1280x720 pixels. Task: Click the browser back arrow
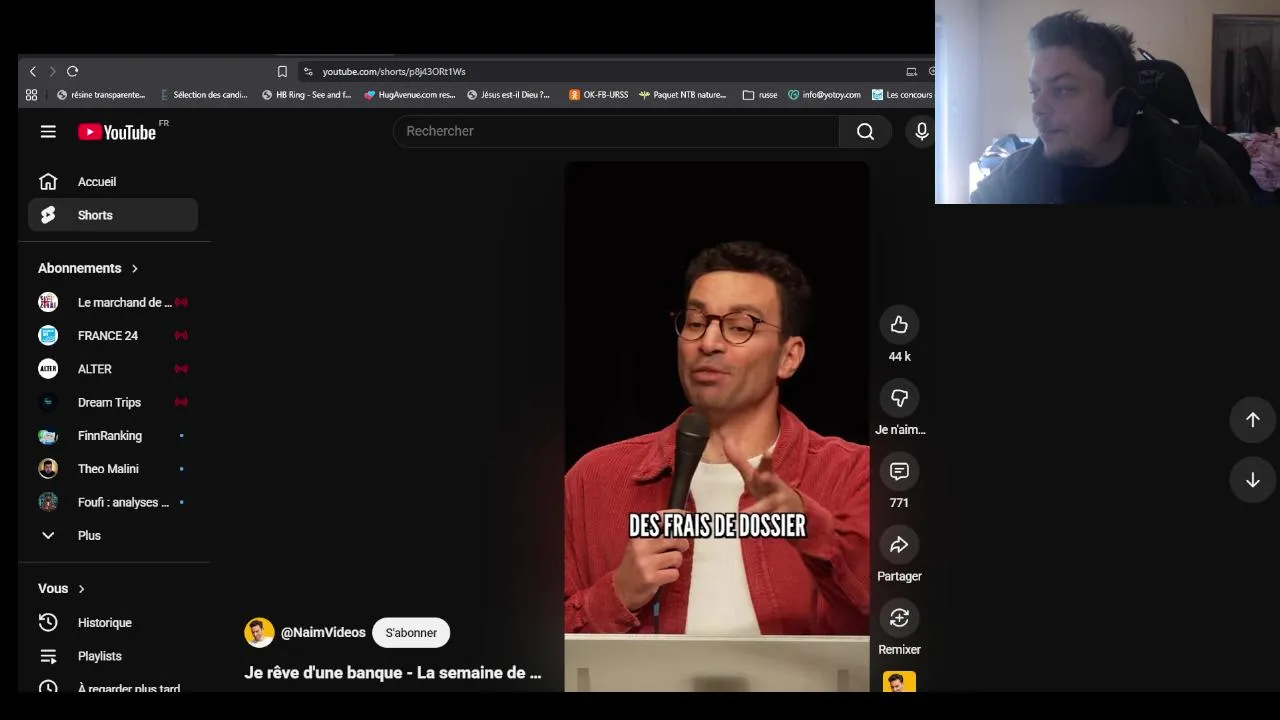coord(33,71)
